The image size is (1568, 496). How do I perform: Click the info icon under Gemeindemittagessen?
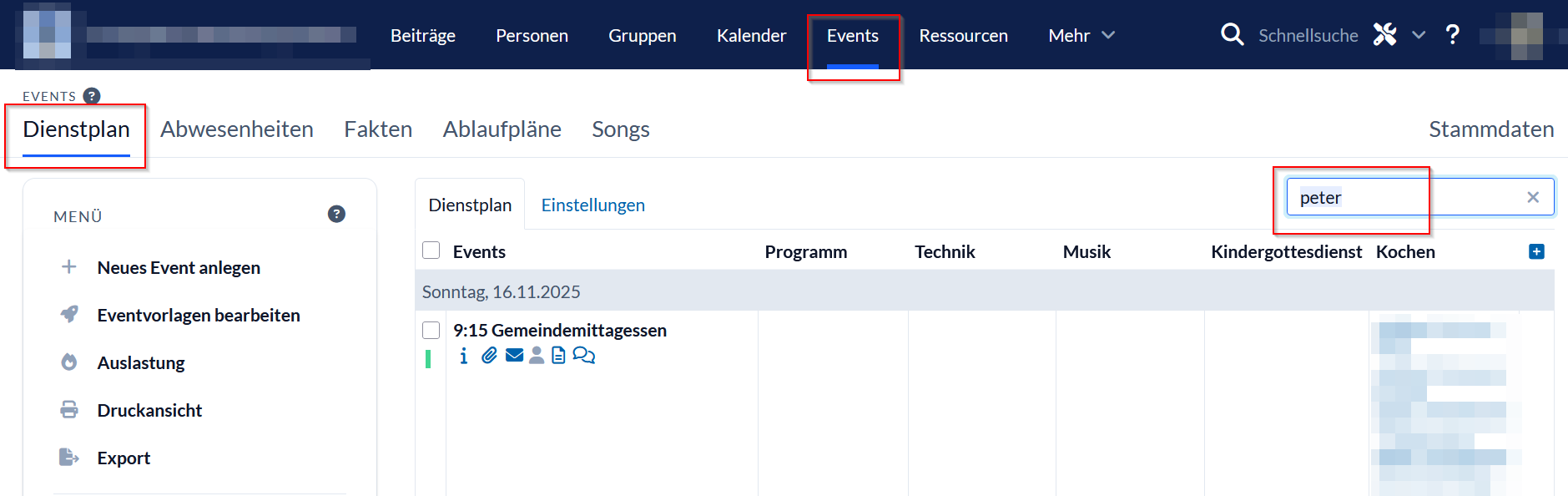tap(464, 357)
